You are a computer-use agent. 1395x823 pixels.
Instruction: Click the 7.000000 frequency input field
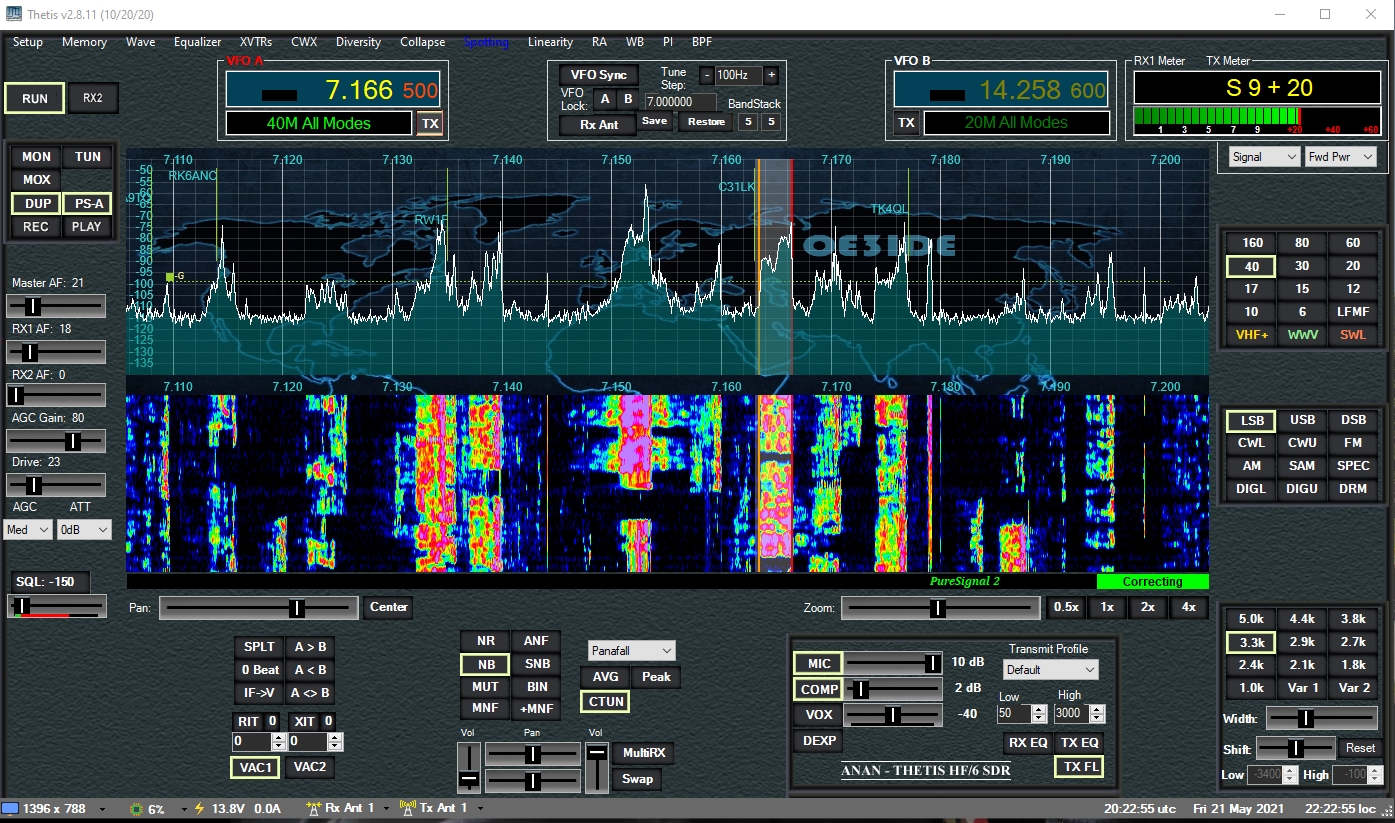pos(680,102)
